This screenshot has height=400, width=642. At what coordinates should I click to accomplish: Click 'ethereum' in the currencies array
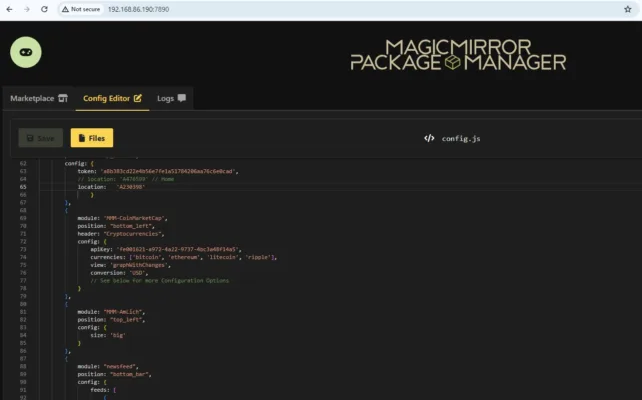(184, 257)
